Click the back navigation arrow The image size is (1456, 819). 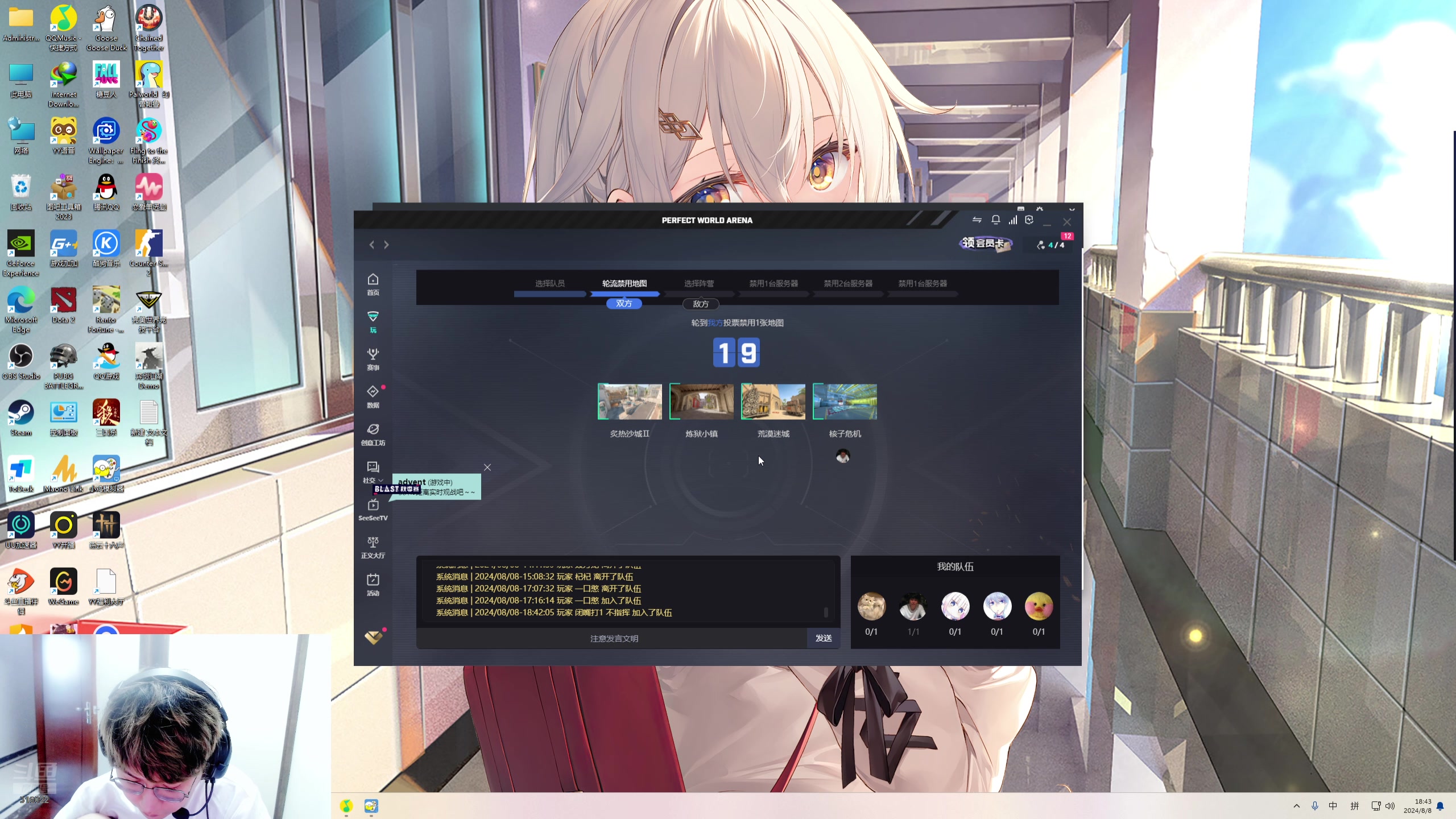point(372,245)
